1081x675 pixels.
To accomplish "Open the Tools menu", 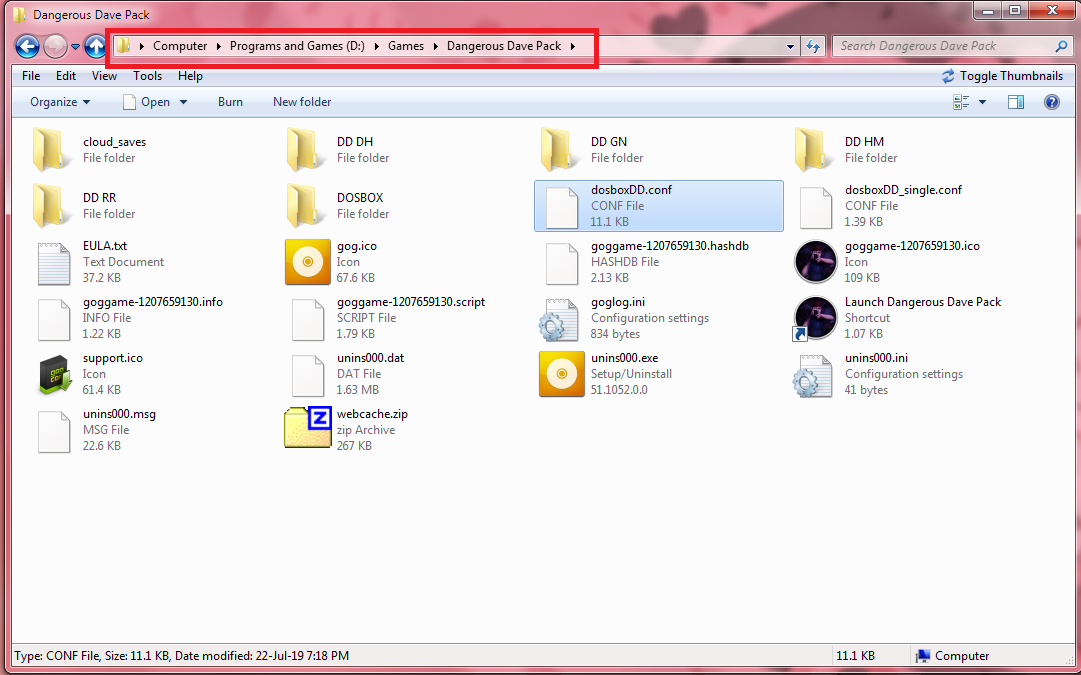I will click(148, 76).
